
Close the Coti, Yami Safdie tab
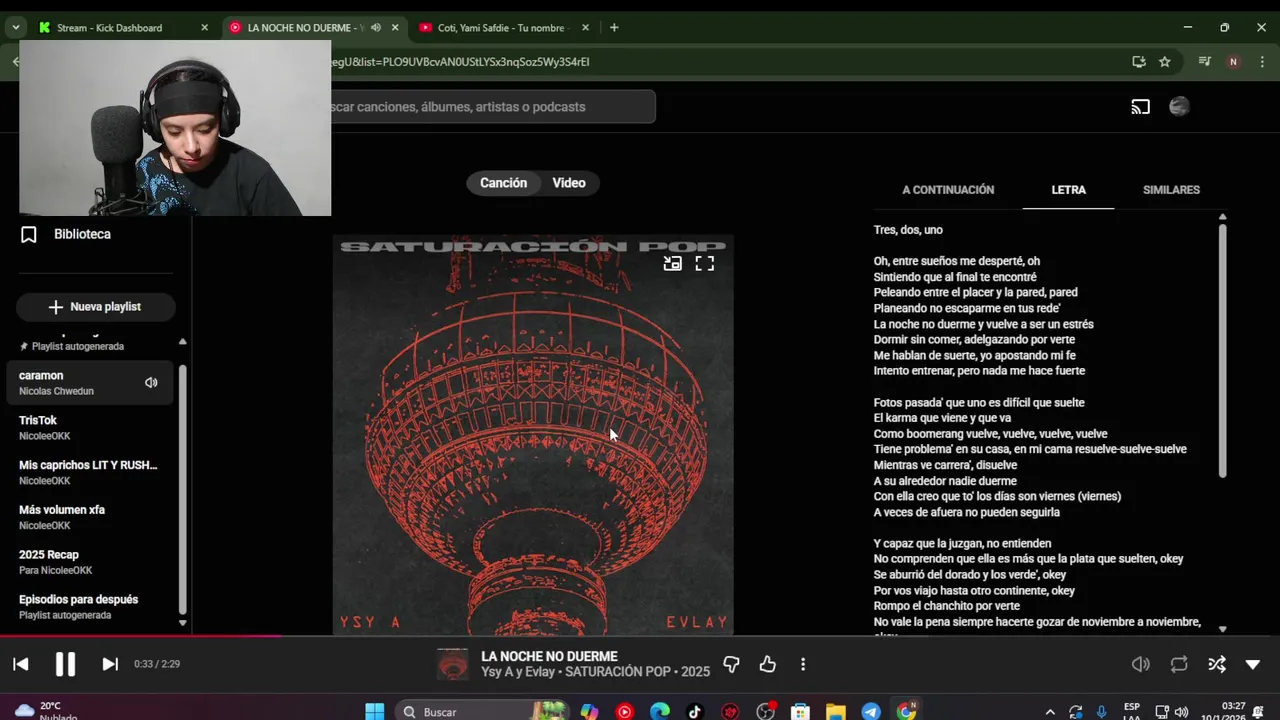[585, 28]
